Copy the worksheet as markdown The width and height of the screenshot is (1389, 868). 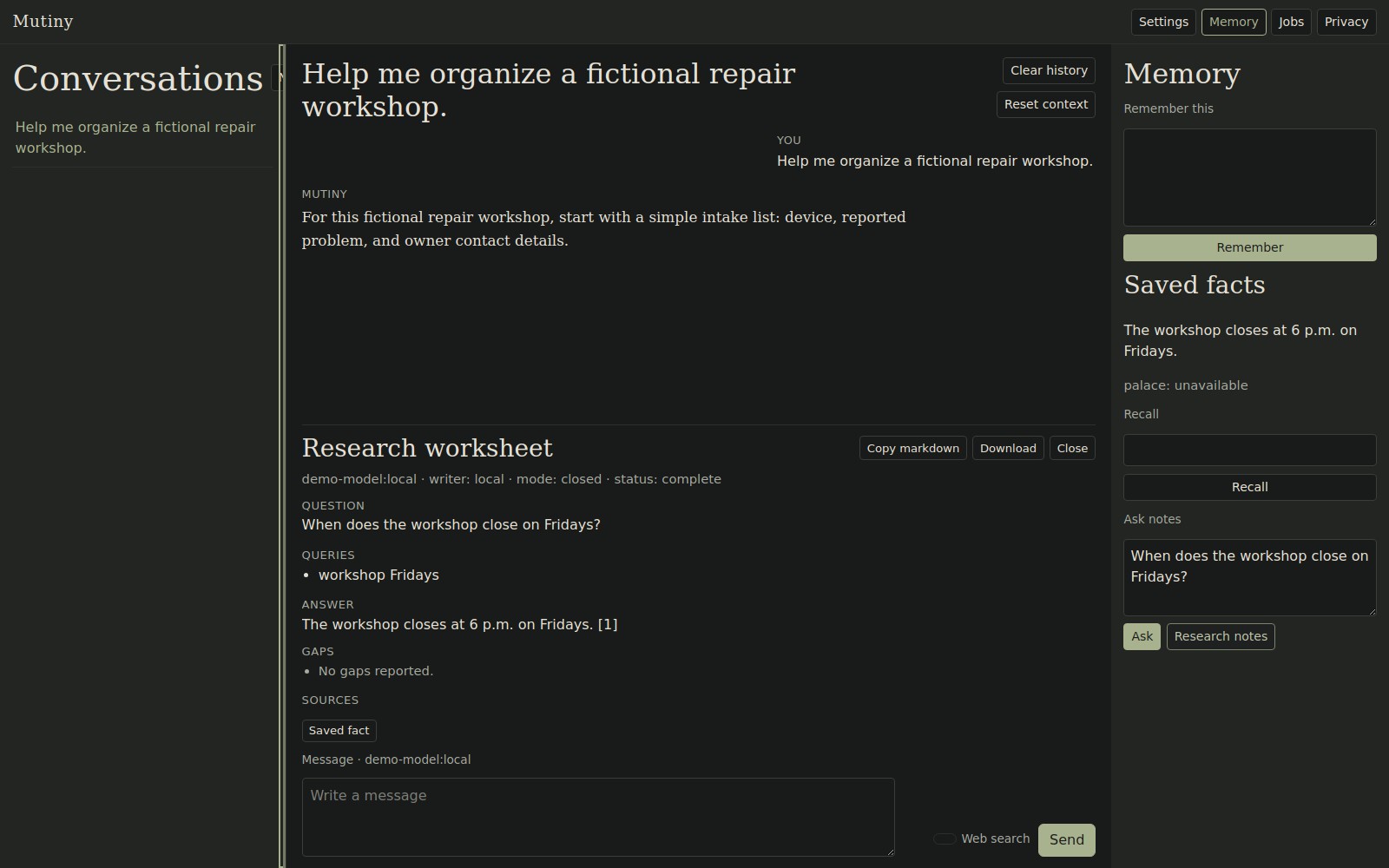tap(912, 448)
